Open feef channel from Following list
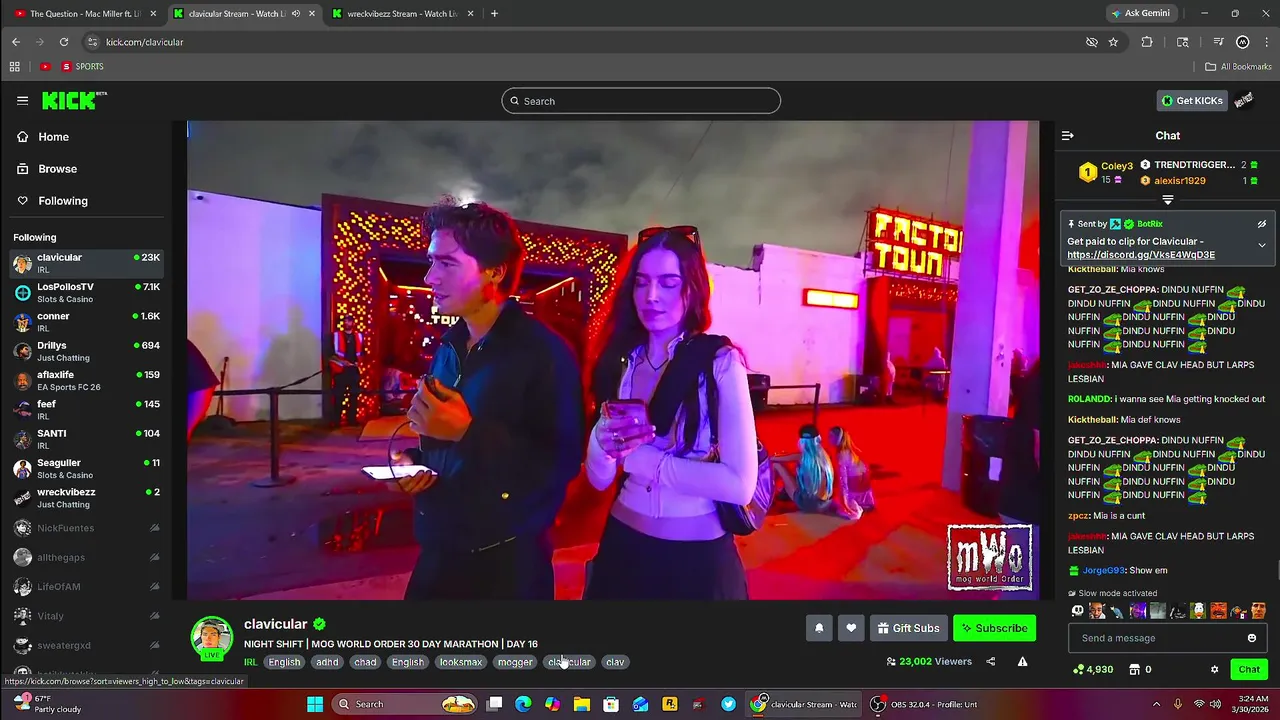This screenshot has height=720, width=1280. [x=86, y=410]
